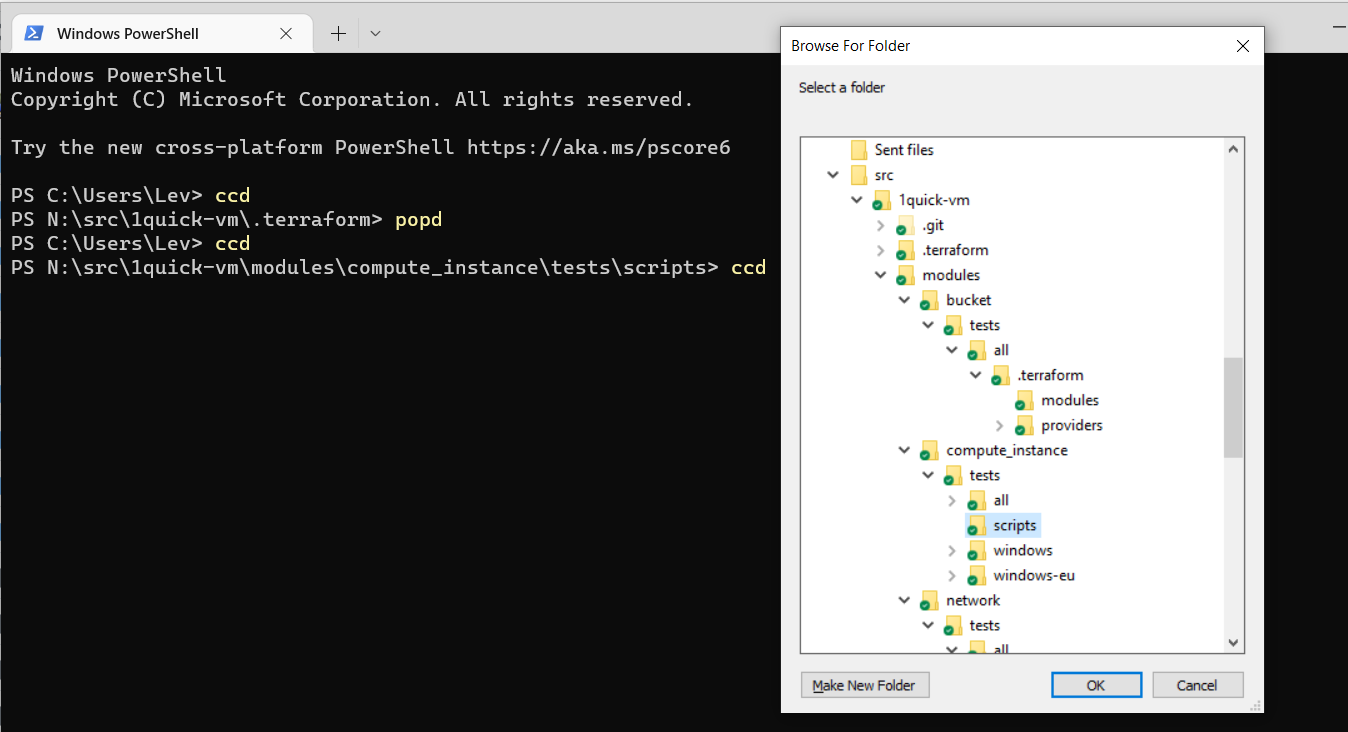Confirm folder selection with OK

click(x=1096, y=685)
